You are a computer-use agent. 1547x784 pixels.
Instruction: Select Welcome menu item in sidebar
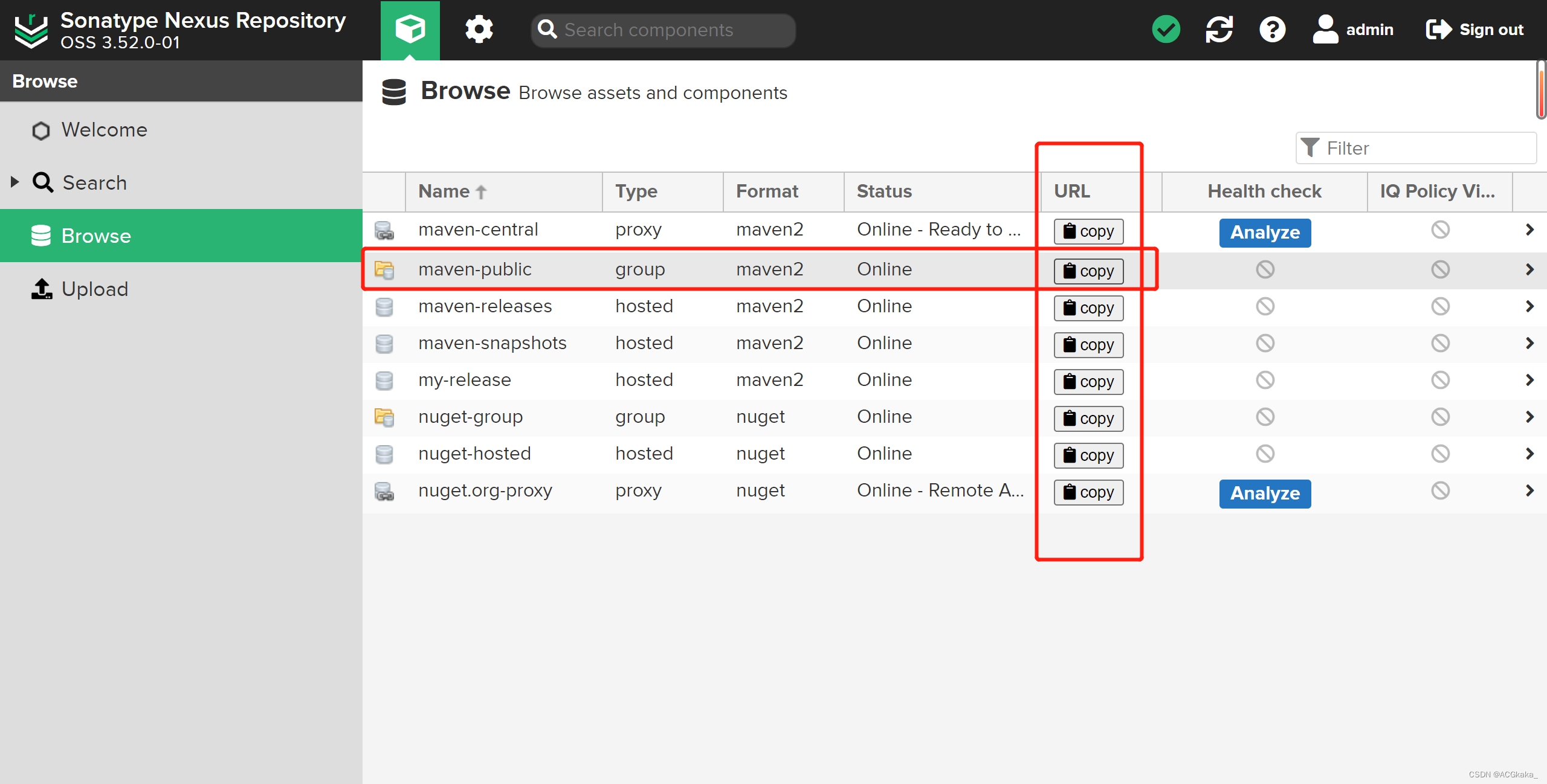coord(105,130)
